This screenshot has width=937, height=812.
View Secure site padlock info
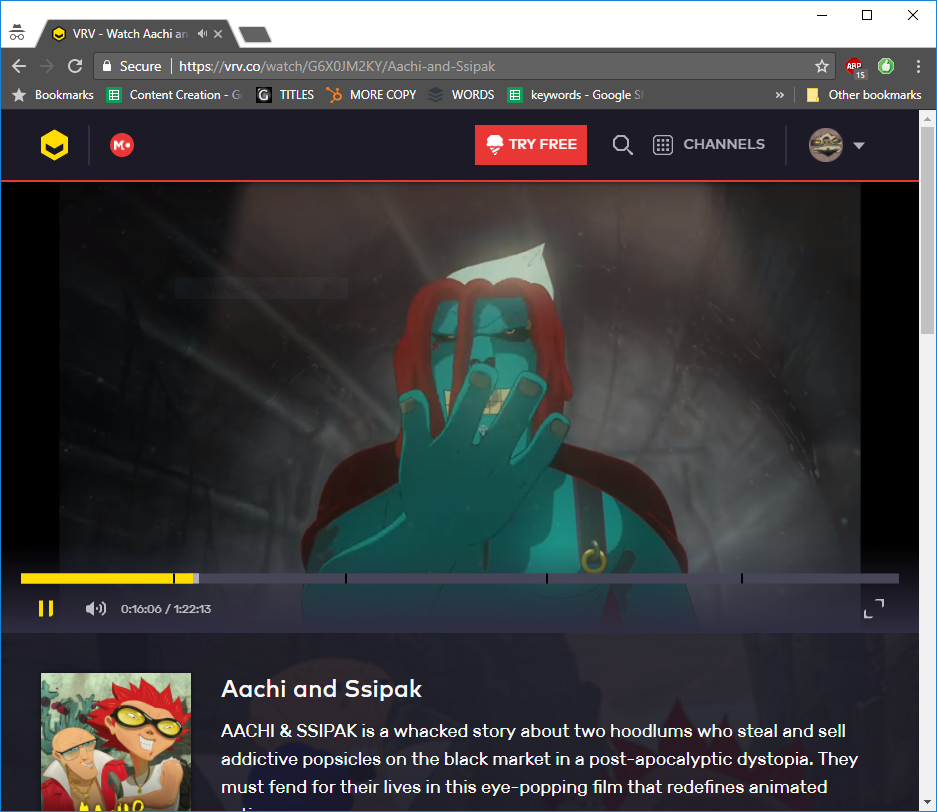pyautogui.click(x=131, y=66)
